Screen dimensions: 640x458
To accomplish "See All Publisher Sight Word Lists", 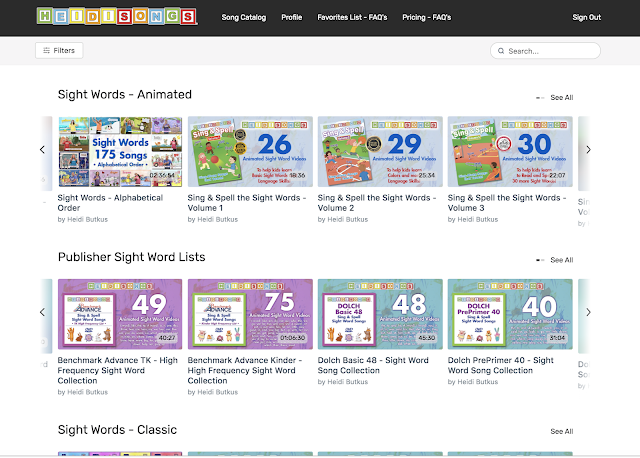I will click(x=562, y=260).
